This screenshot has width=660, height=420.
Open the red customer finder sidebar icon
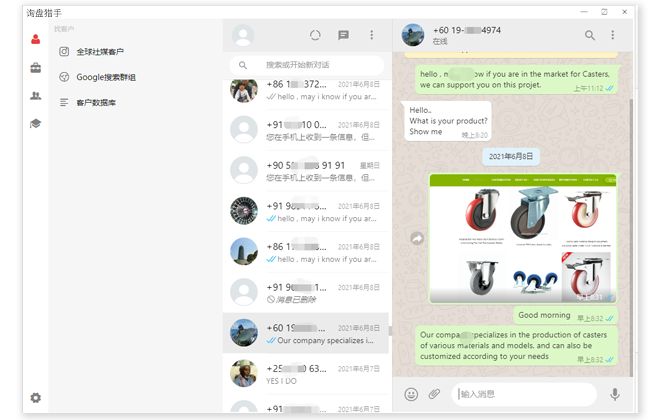[36, 40]
